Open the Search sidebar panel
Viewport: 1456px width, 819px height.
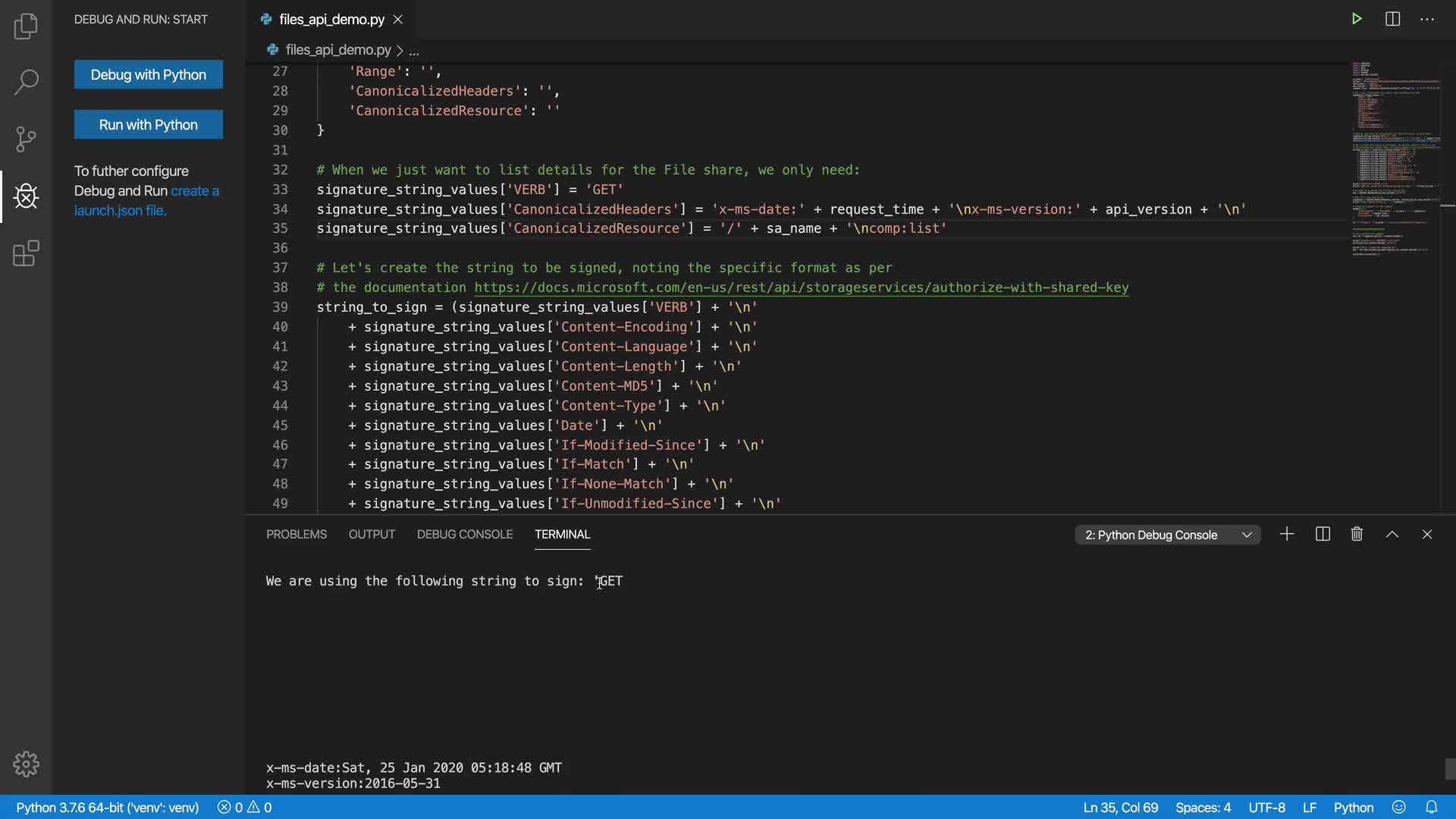(26, 82)
